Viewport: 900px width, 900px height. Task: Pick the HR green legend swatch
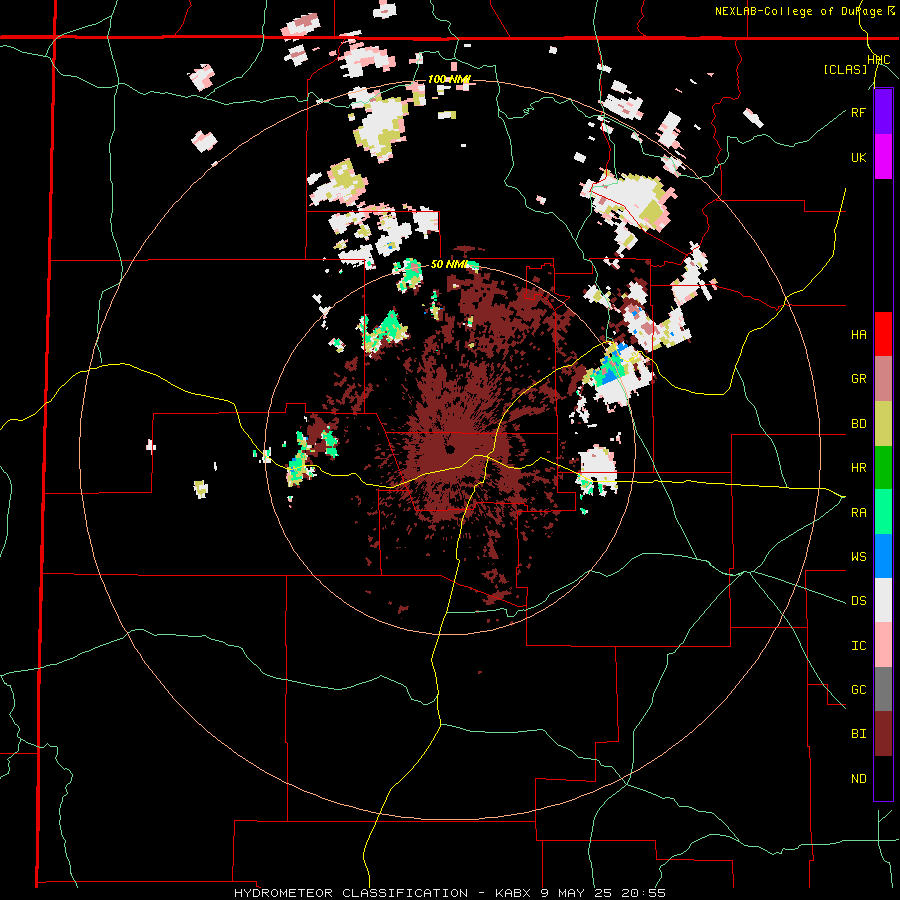[x=883, y=468]
